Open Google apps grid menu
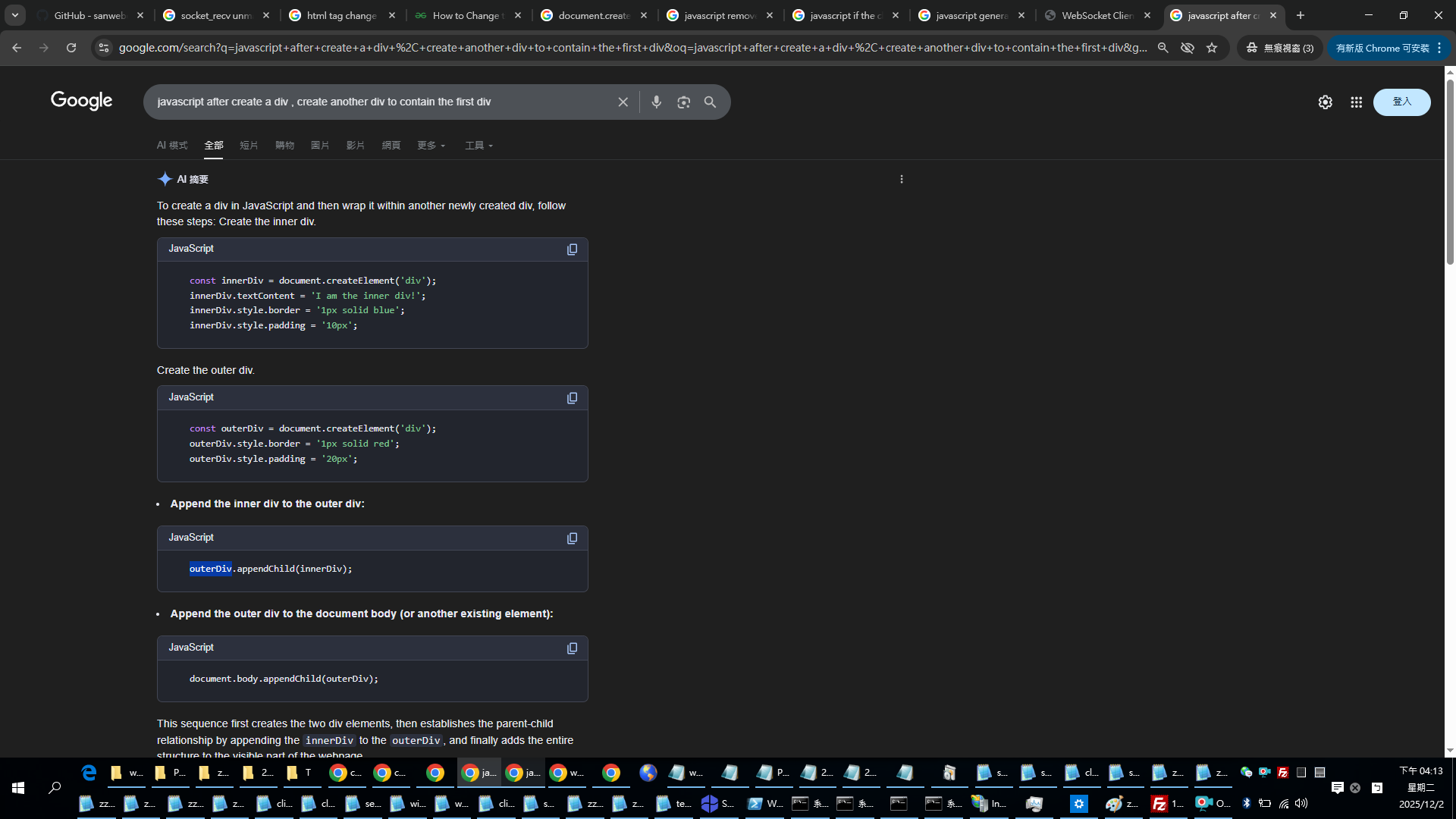The width and height of the screenshot is (1456, 819). click(1356, 102)
